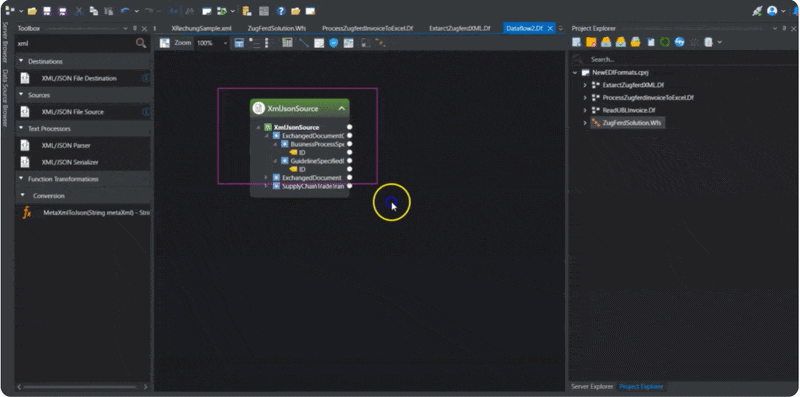Switch to the ZugFerdSolution.Wfs tab
This screenshot has height=397, width=800.
(x=277, y=29)
